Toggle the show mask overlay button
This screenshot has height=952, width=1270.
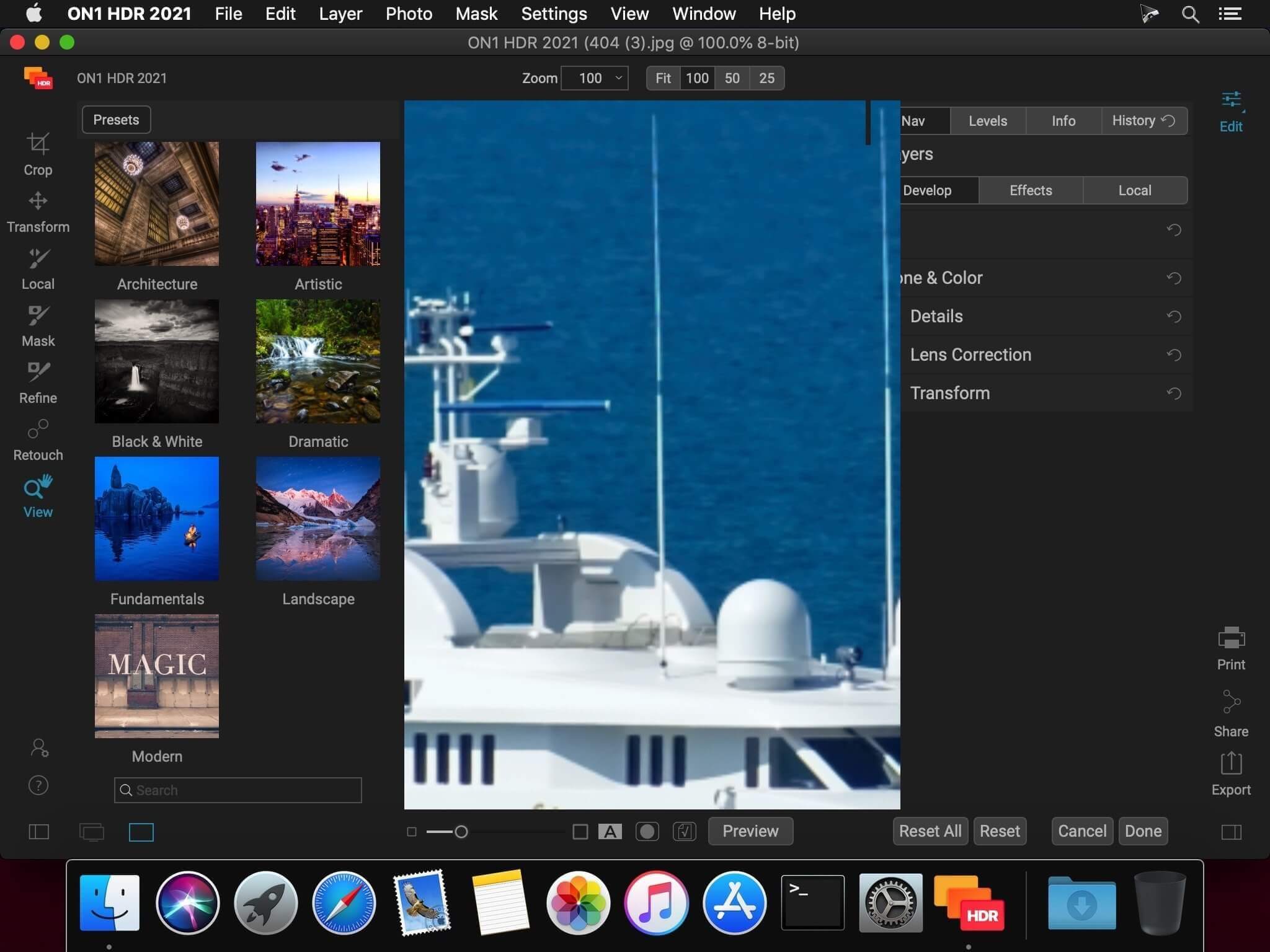[x=647, y=831]
